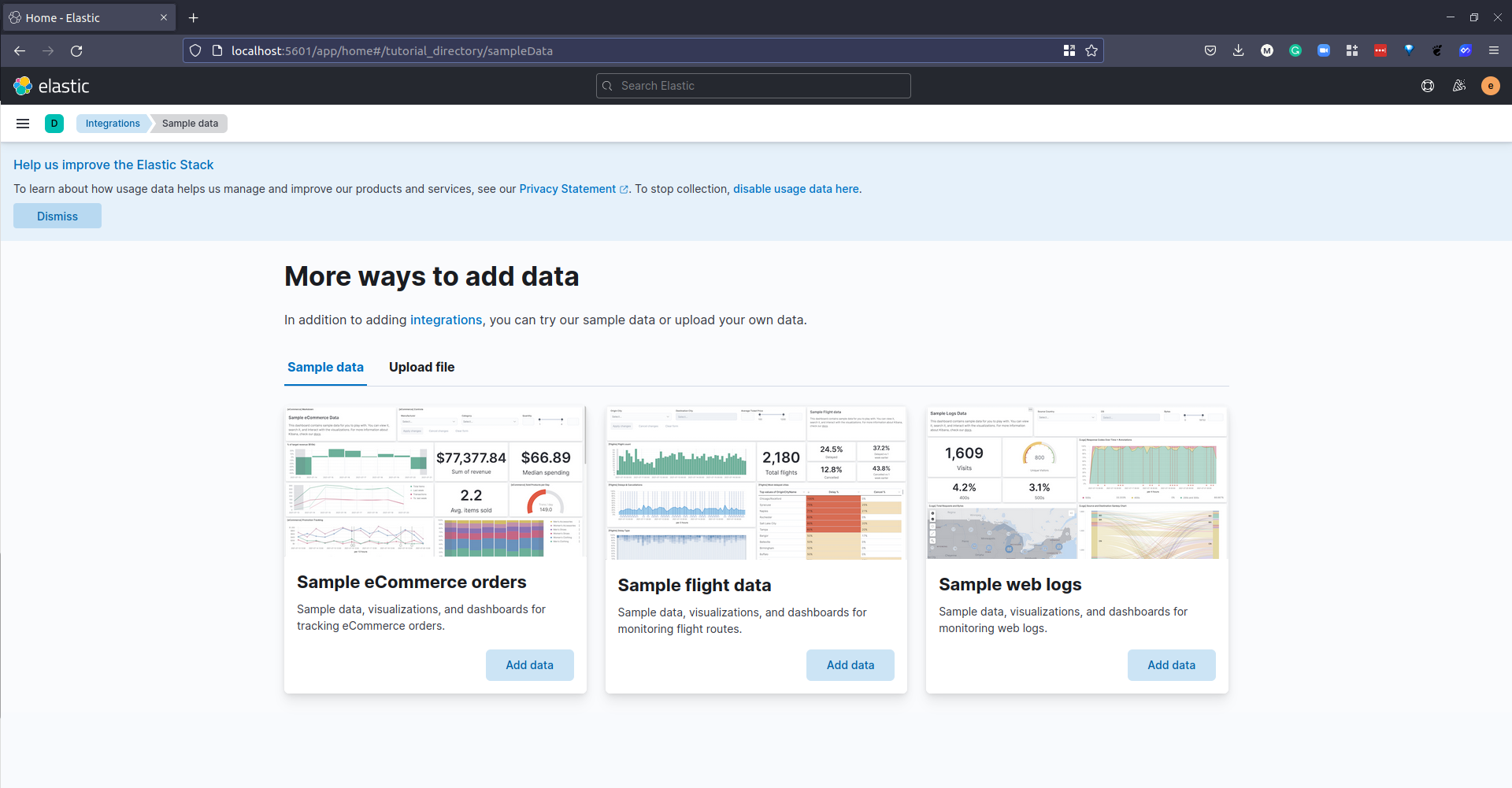Select the Sample data tab

click(x=325, y=367)
